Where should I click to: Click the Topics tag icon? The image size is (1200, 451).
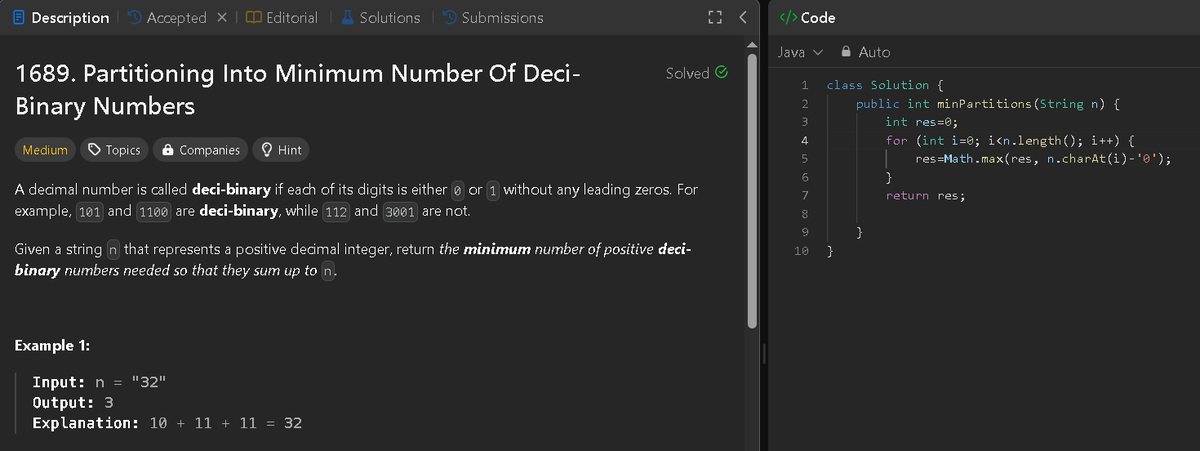point(94,150)
